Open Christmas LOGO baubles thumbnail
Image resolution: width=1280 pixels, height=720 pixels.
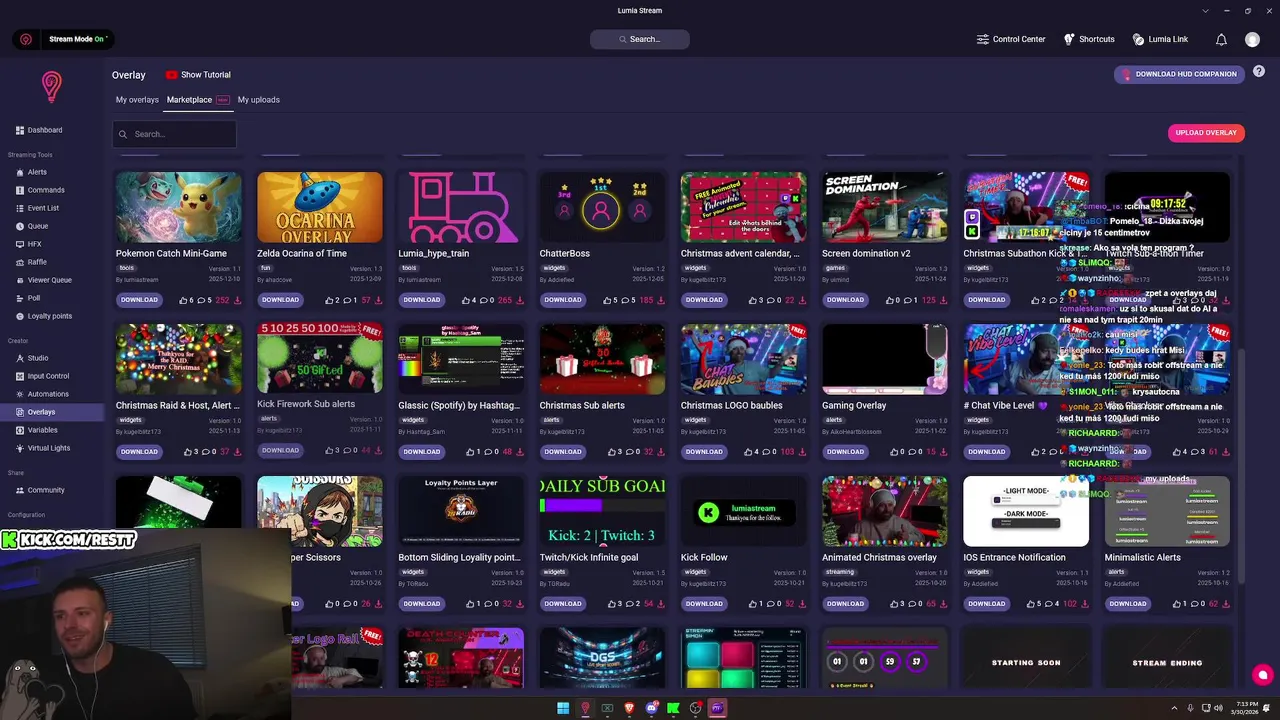[743, 359]
